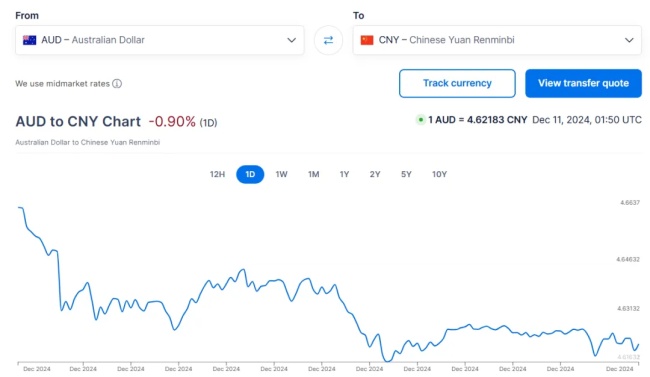Expand the CNY currency dropdown arrow
Screen dimensions: 650x377
(629, 40)
